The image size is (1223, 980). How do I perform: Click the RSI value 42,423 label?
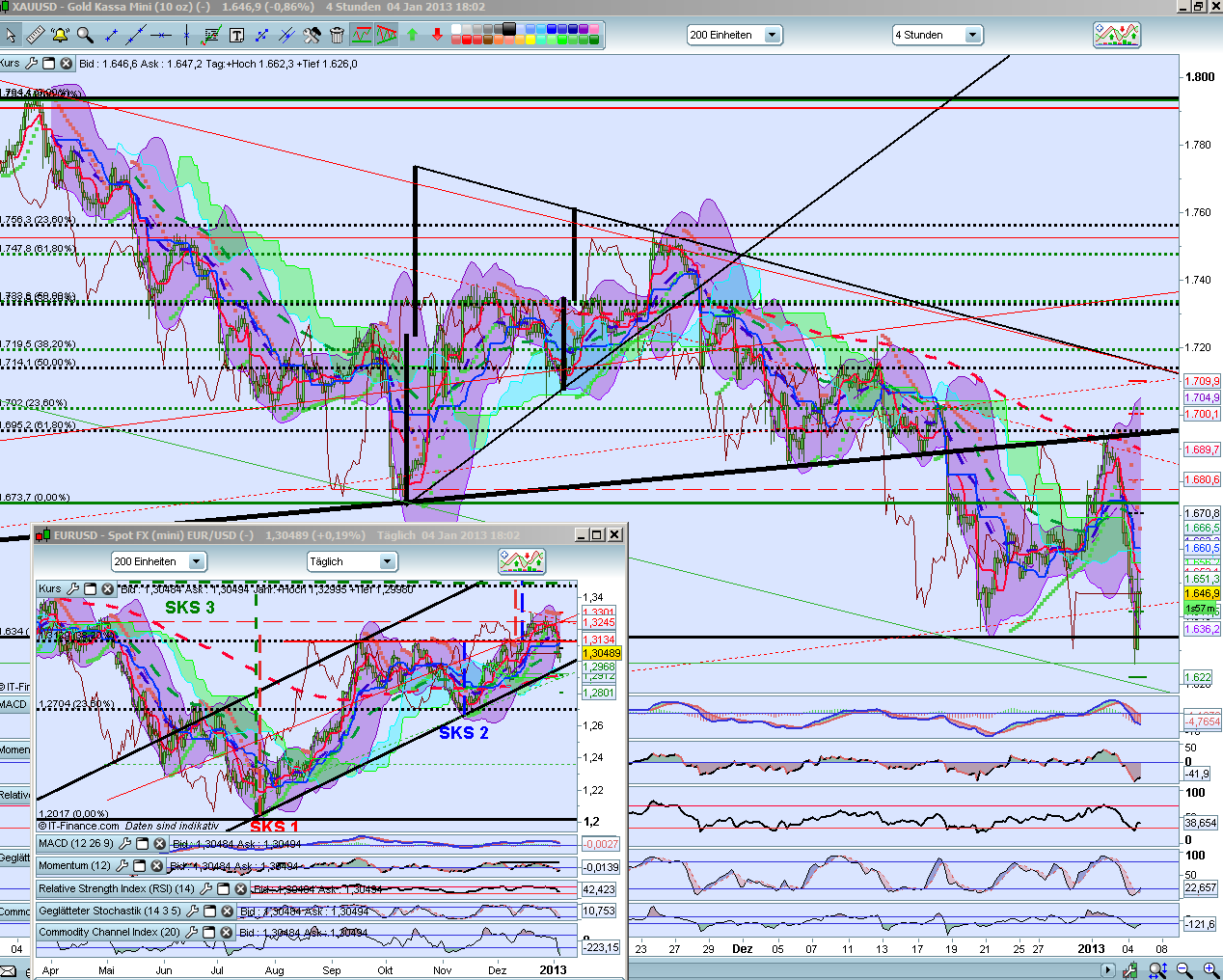[600, 889]
